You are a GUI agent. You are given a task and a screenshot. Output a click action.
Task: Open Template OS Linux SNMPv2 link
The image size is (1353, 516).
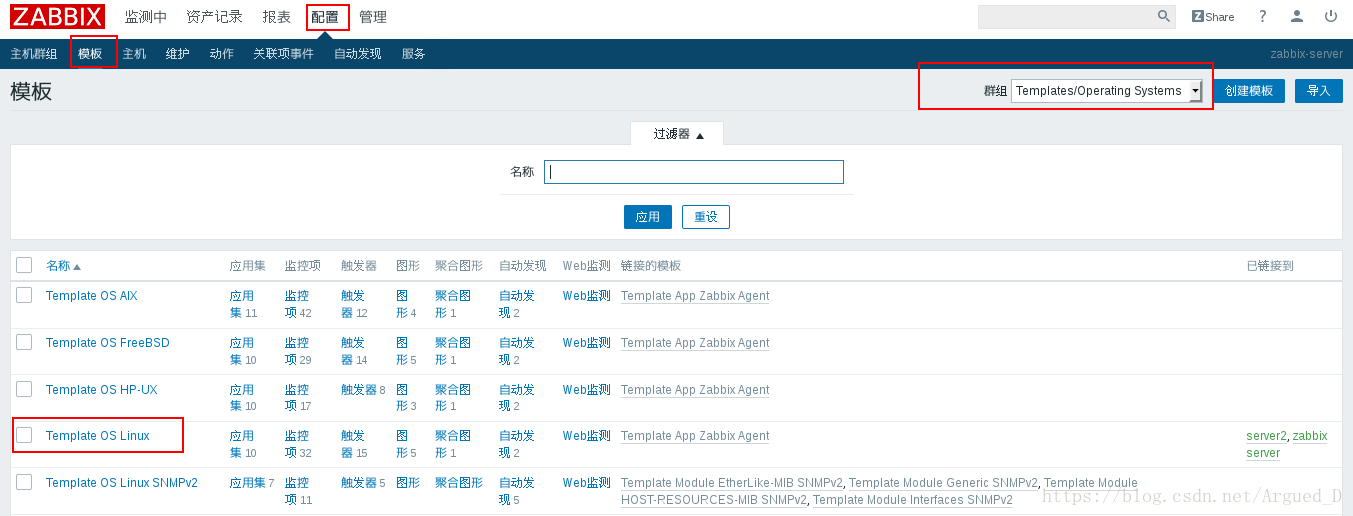tap(122, 483)
